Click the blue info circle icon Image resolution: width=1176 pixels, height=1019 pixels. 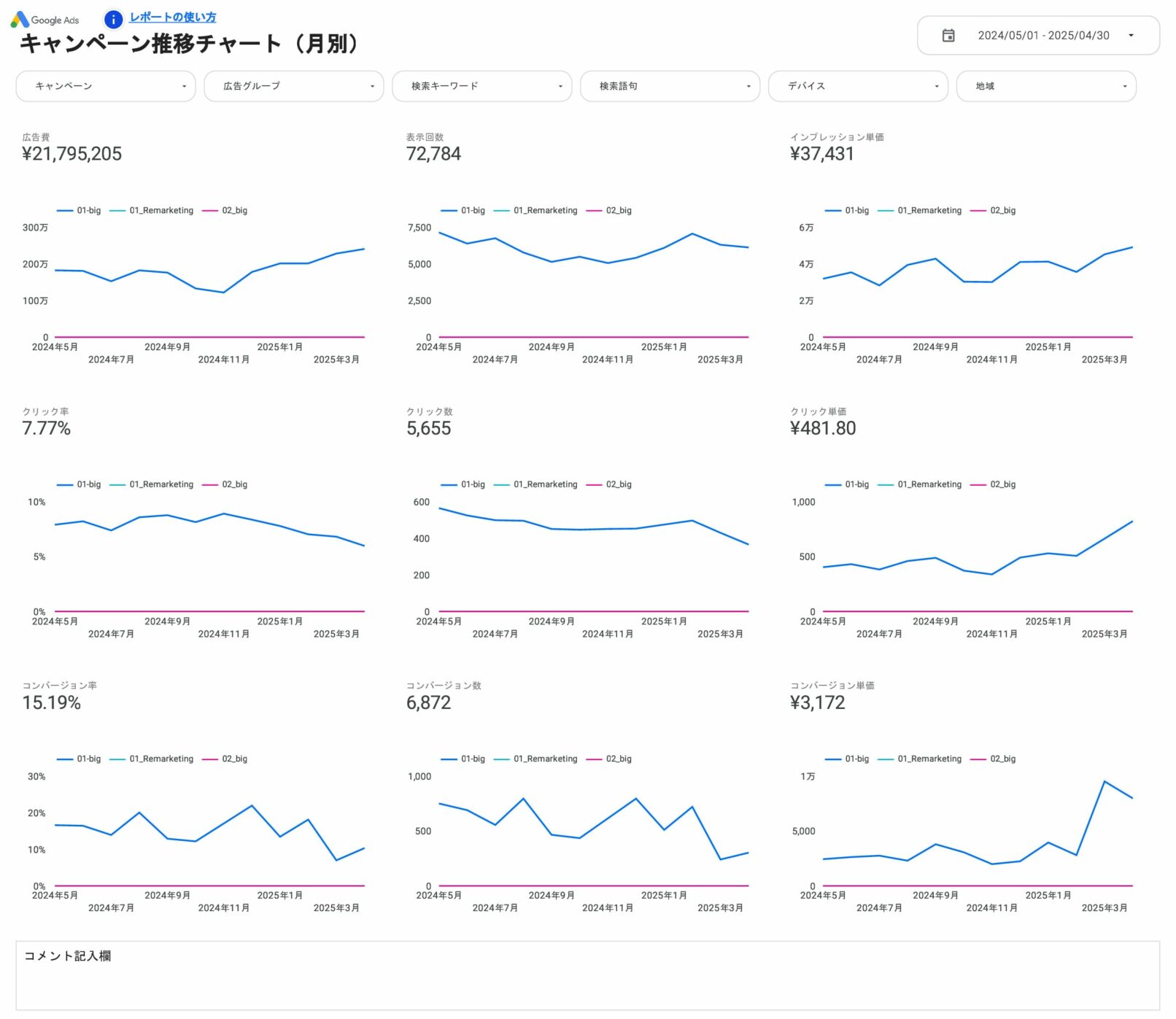coord(113,20)
